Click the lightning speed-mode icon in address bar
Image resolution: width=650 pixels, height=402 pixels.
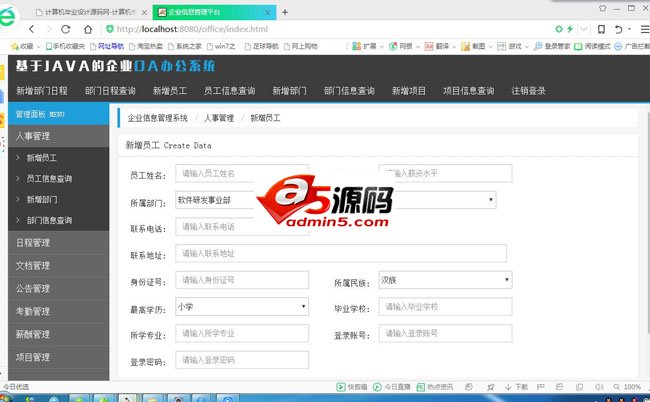(x=570, y=29)
